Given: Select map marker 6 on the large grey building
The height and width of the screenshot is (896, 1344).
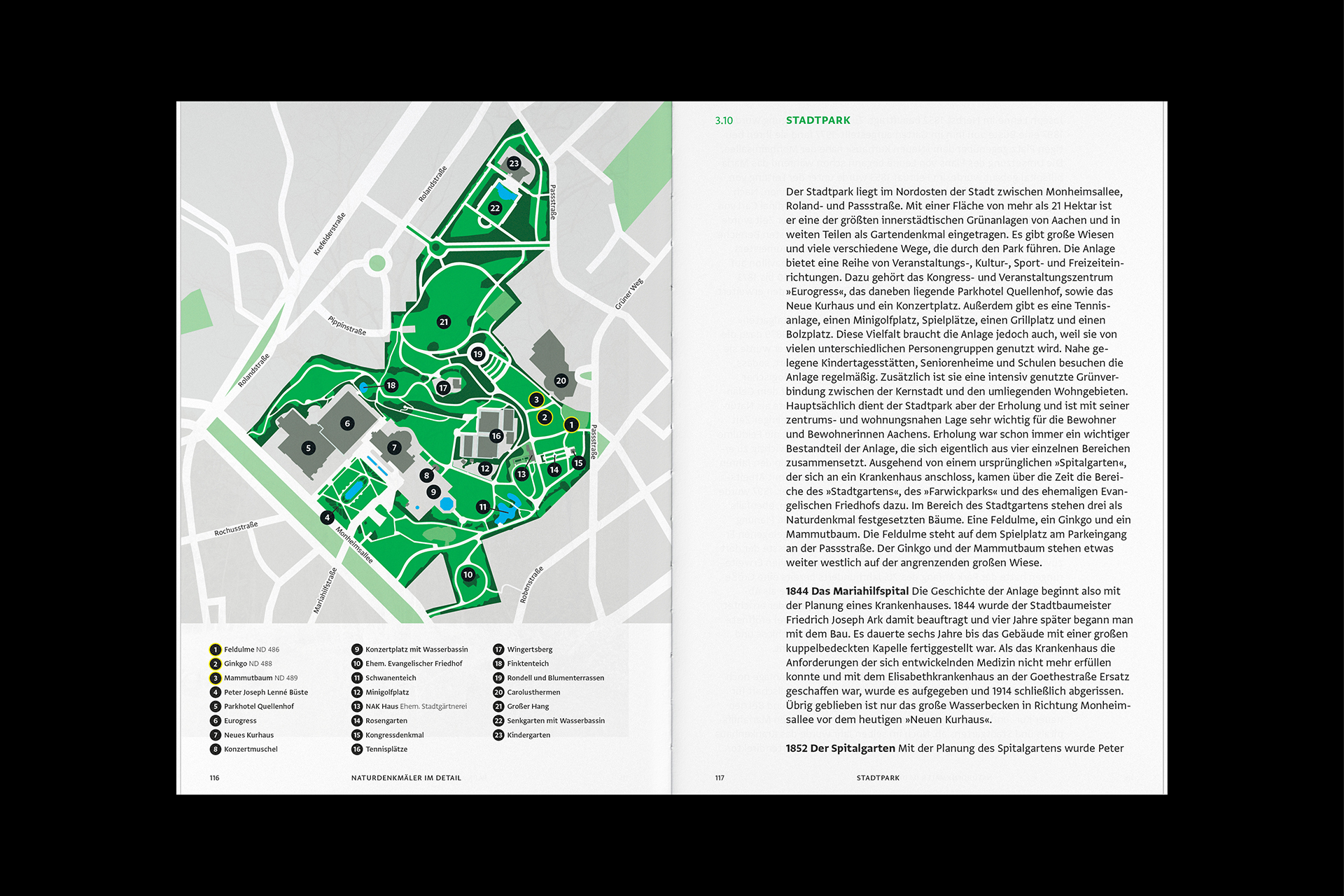Looking at the screenshot, I should click(x=347, y=423).
